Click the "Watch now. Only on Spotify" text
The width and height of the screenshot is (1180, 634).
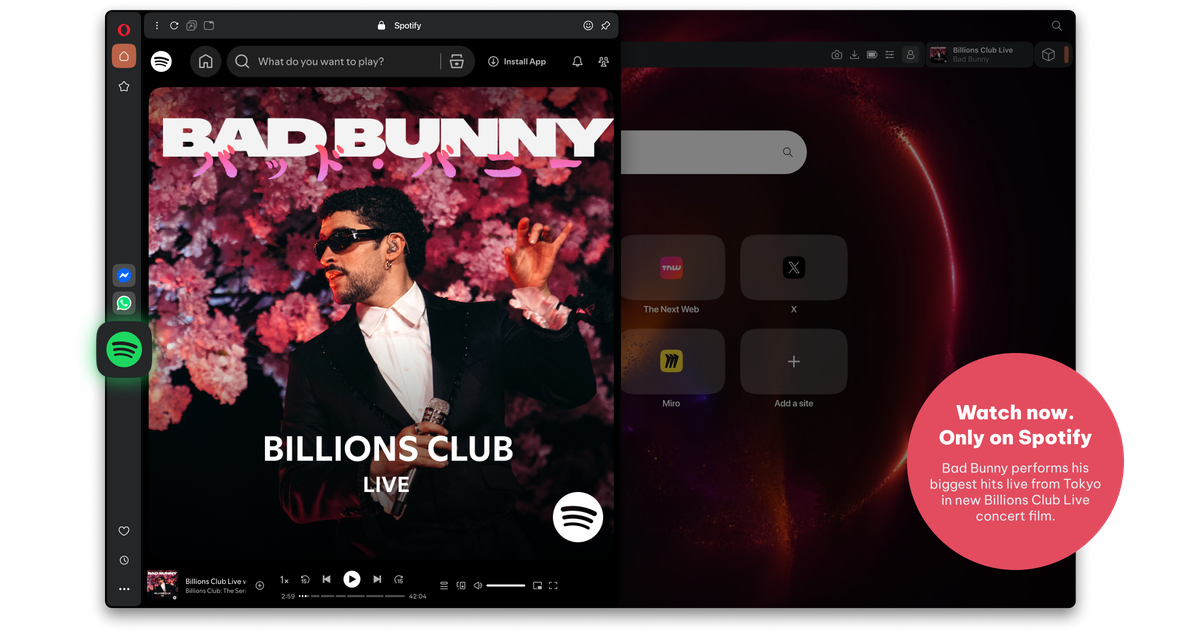(1015, 425)
